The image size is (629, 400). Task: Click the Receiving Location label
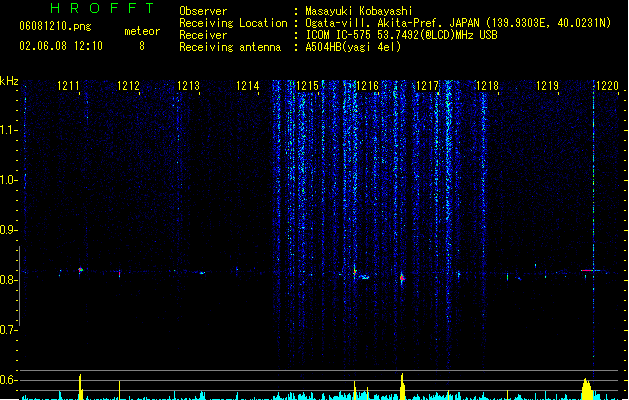tap(233, 23)
